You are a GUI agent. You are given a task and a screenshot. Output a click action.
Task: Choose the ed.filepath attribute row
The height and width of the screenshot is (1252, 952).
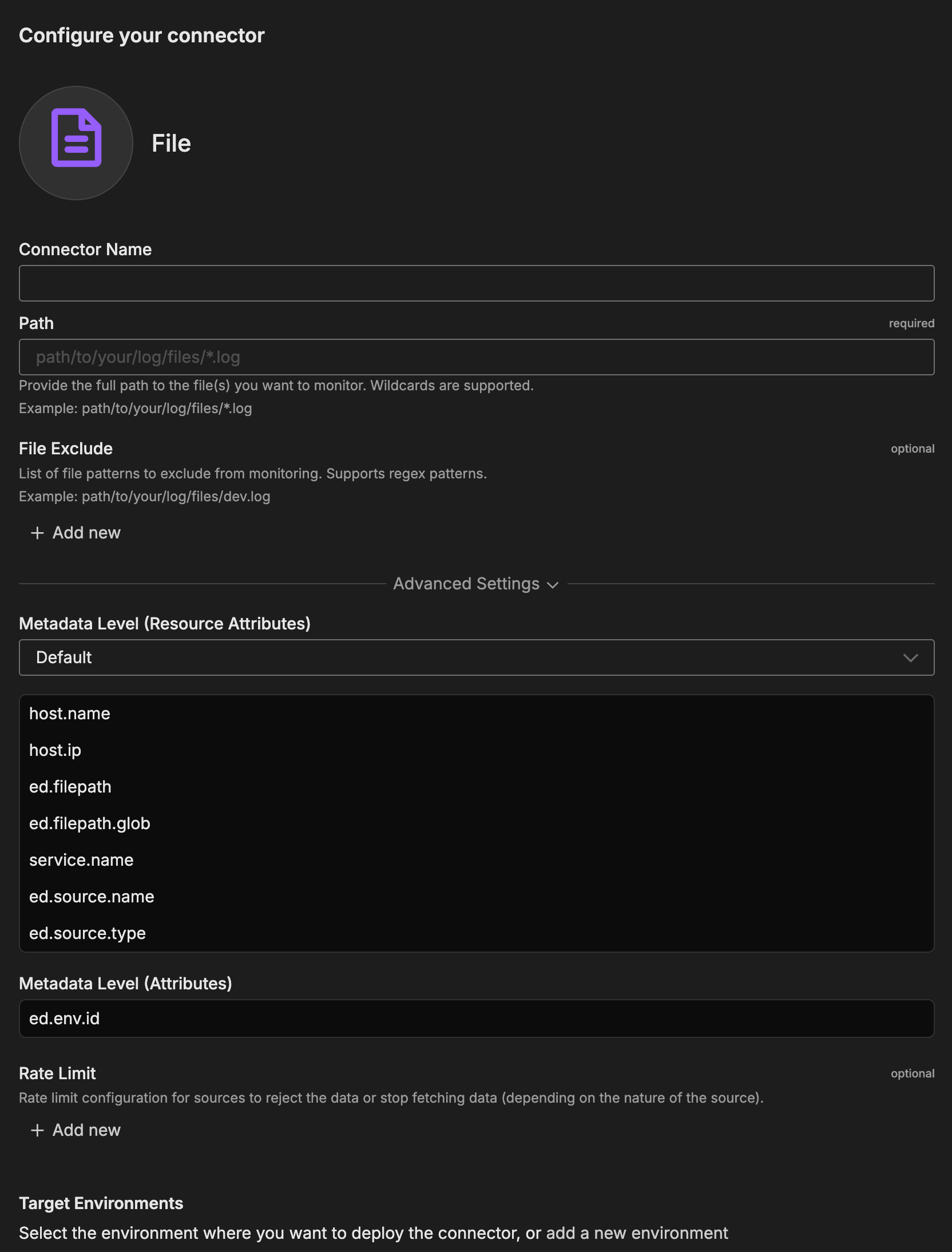tap(70, 787)
